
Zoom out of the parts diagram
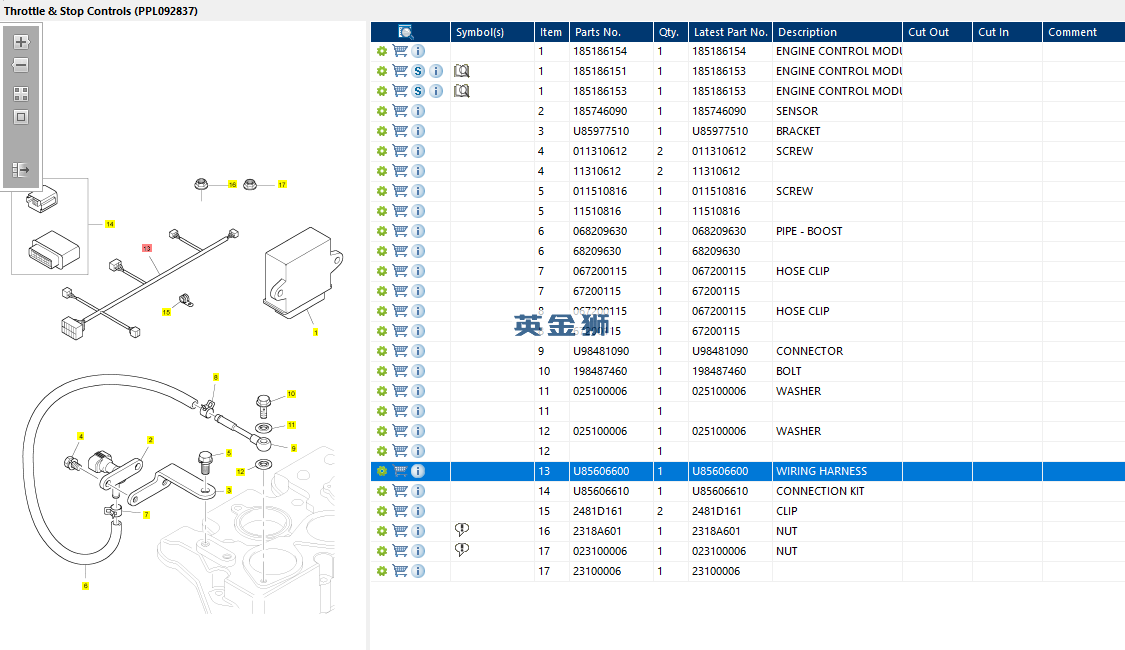[21, 65]
